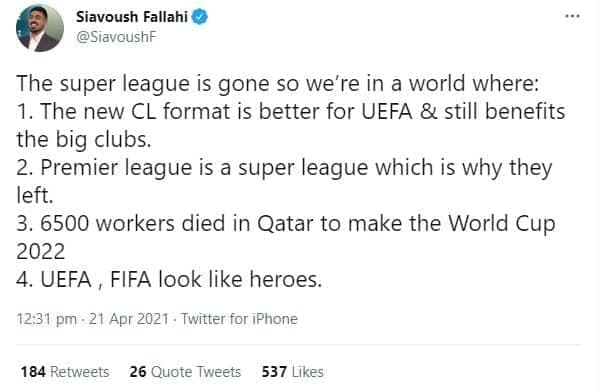Click the line starting '3. 6500 workers died'
Image resolution: width=601 pixels, height=392 pixels.
286,223
